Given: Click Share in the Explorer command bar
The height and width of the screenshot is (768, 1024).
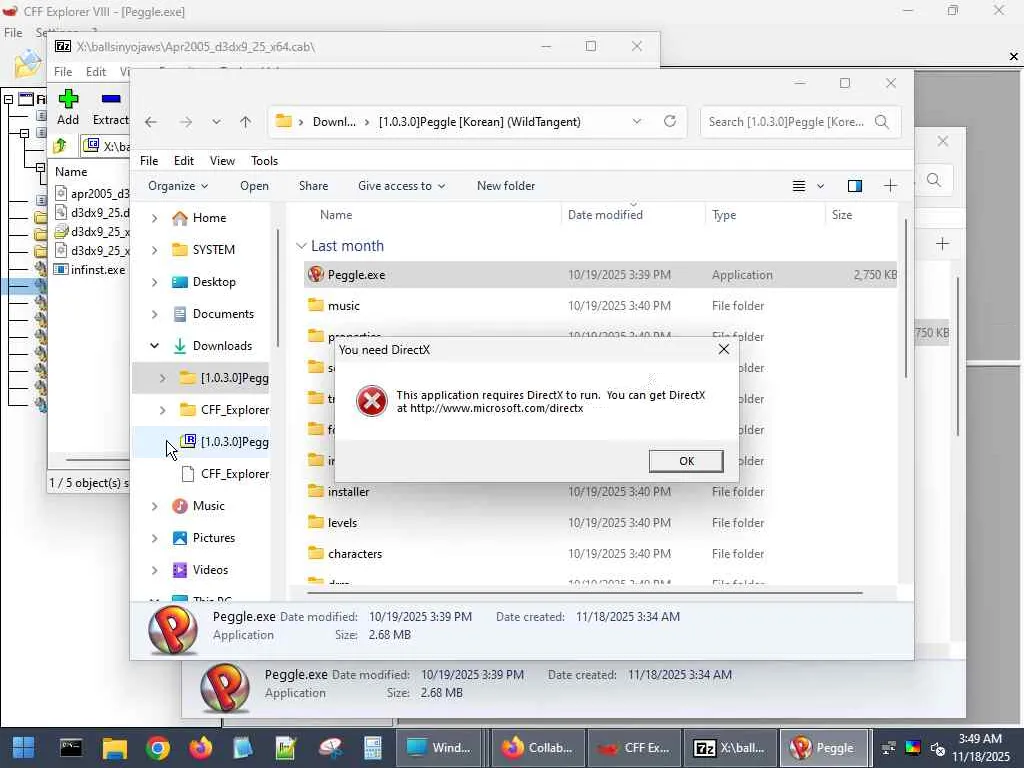Looking at the screenshot, I should 313,186.
